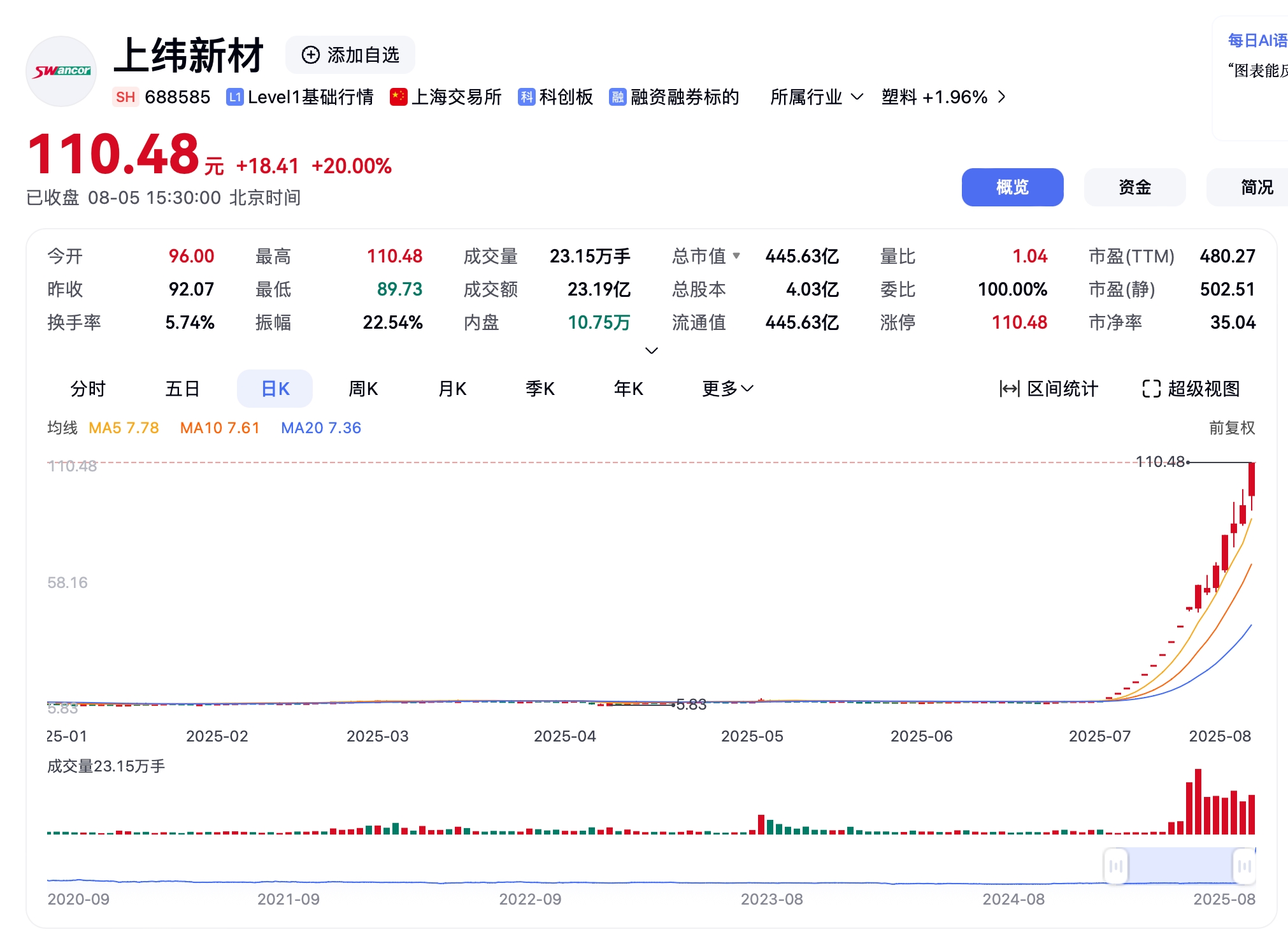Click 科创板 tag
Image resolution: width=1288 pixels, height=939 pixels.
point(566,97)
